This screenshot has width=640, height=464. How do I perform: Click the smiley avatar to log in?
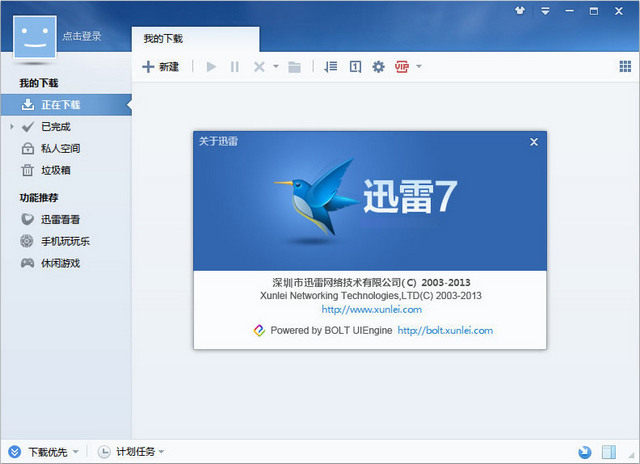[x=35, y=37]
